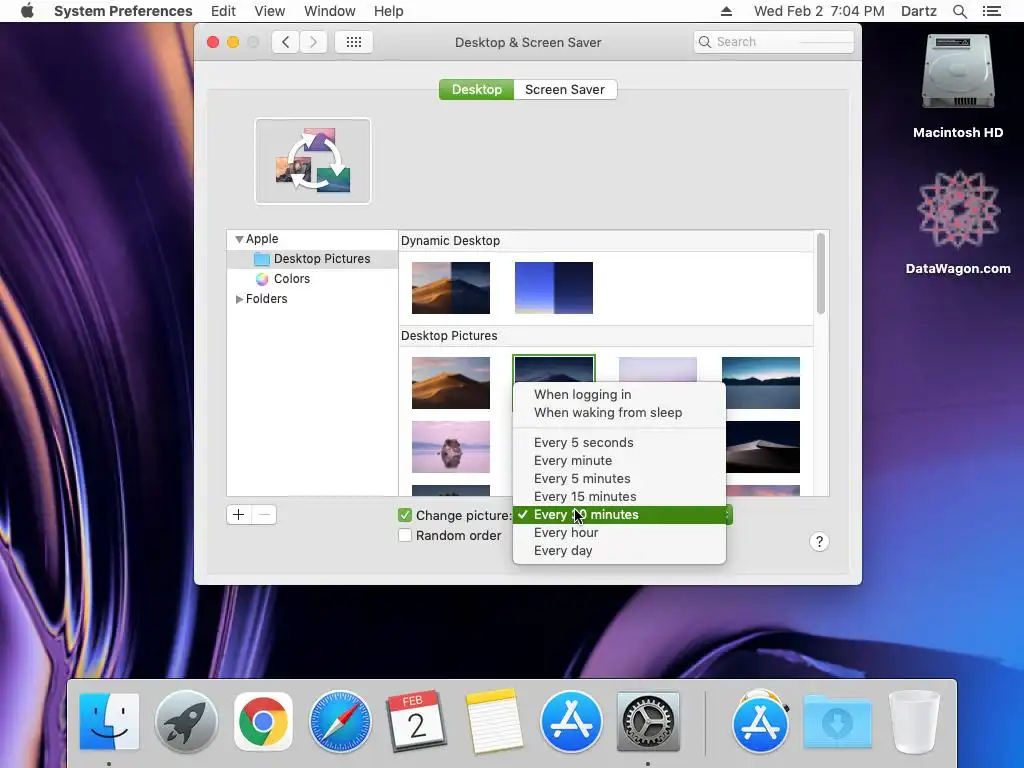Image resolution: width=1024 pixels, height=768 pixels.
Task: Open help with the question mark button
Action: click(819, 541)
